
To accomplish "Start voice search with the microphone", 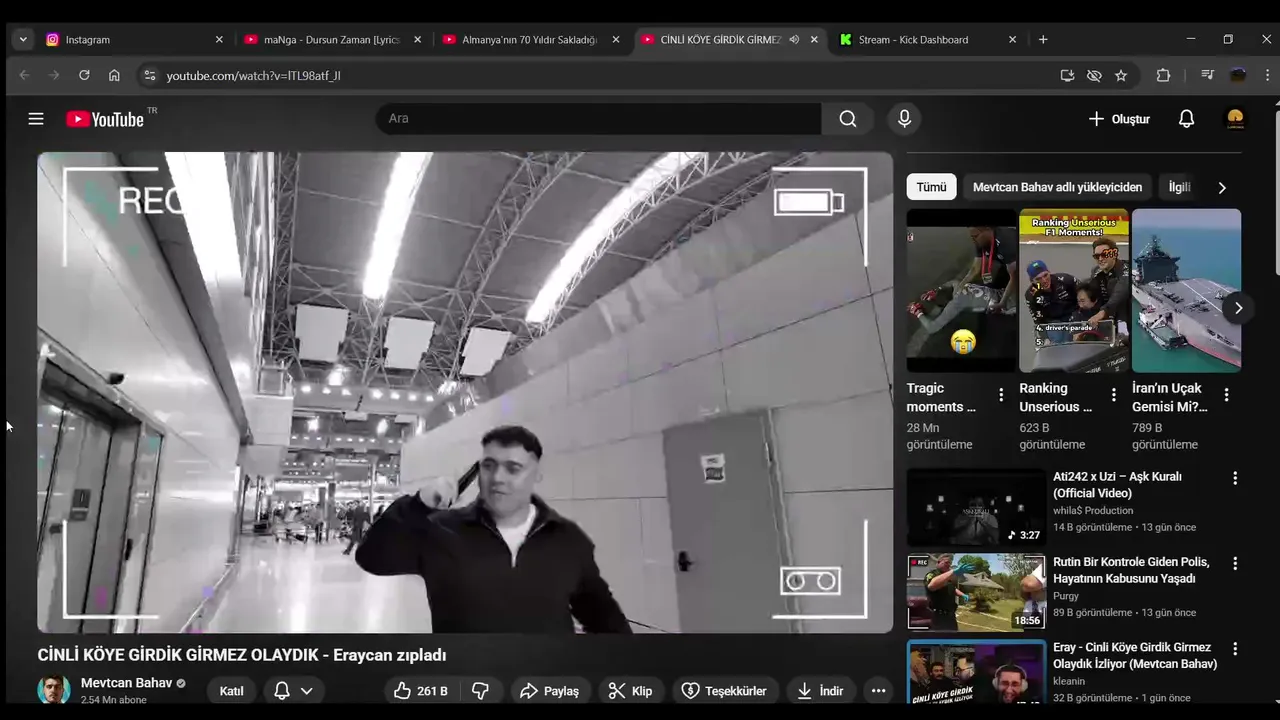I will tap(904, 119).
